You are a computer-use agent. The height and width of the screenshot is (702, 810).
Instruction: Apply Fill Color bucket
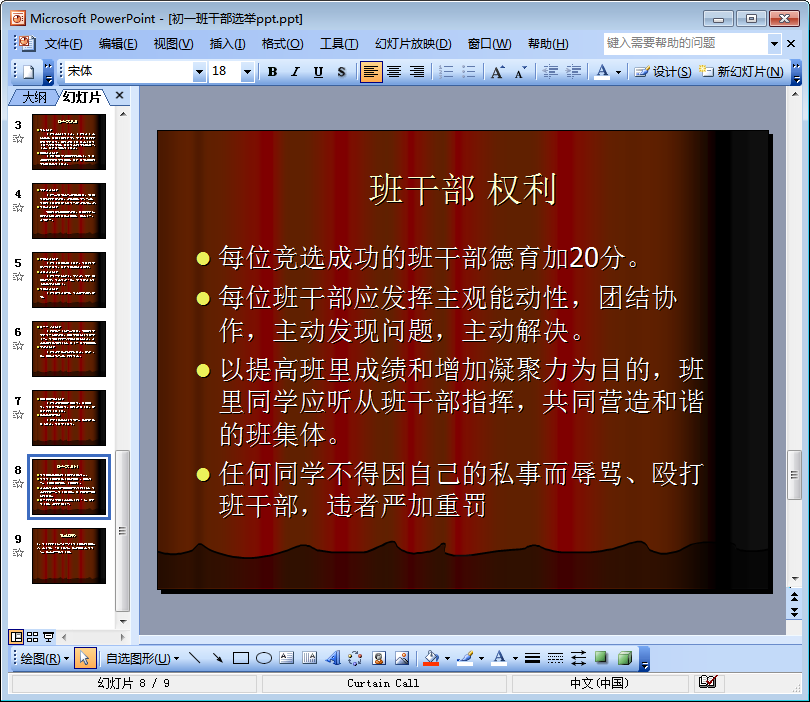click(431, 658)
